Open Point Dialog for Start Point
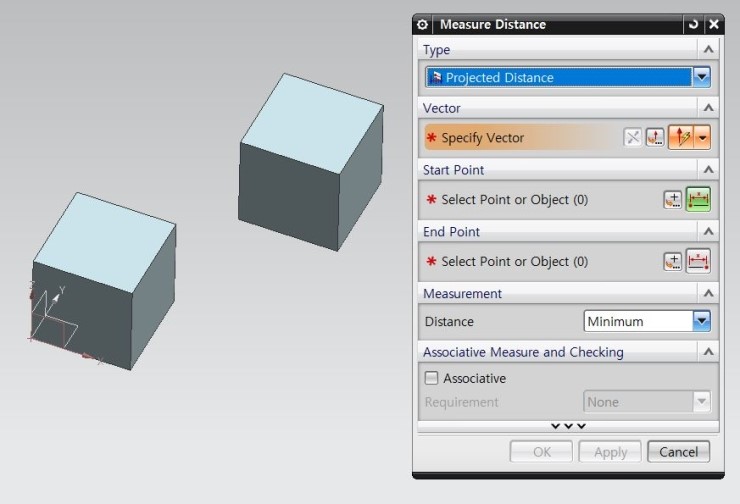 click(673, 200)
